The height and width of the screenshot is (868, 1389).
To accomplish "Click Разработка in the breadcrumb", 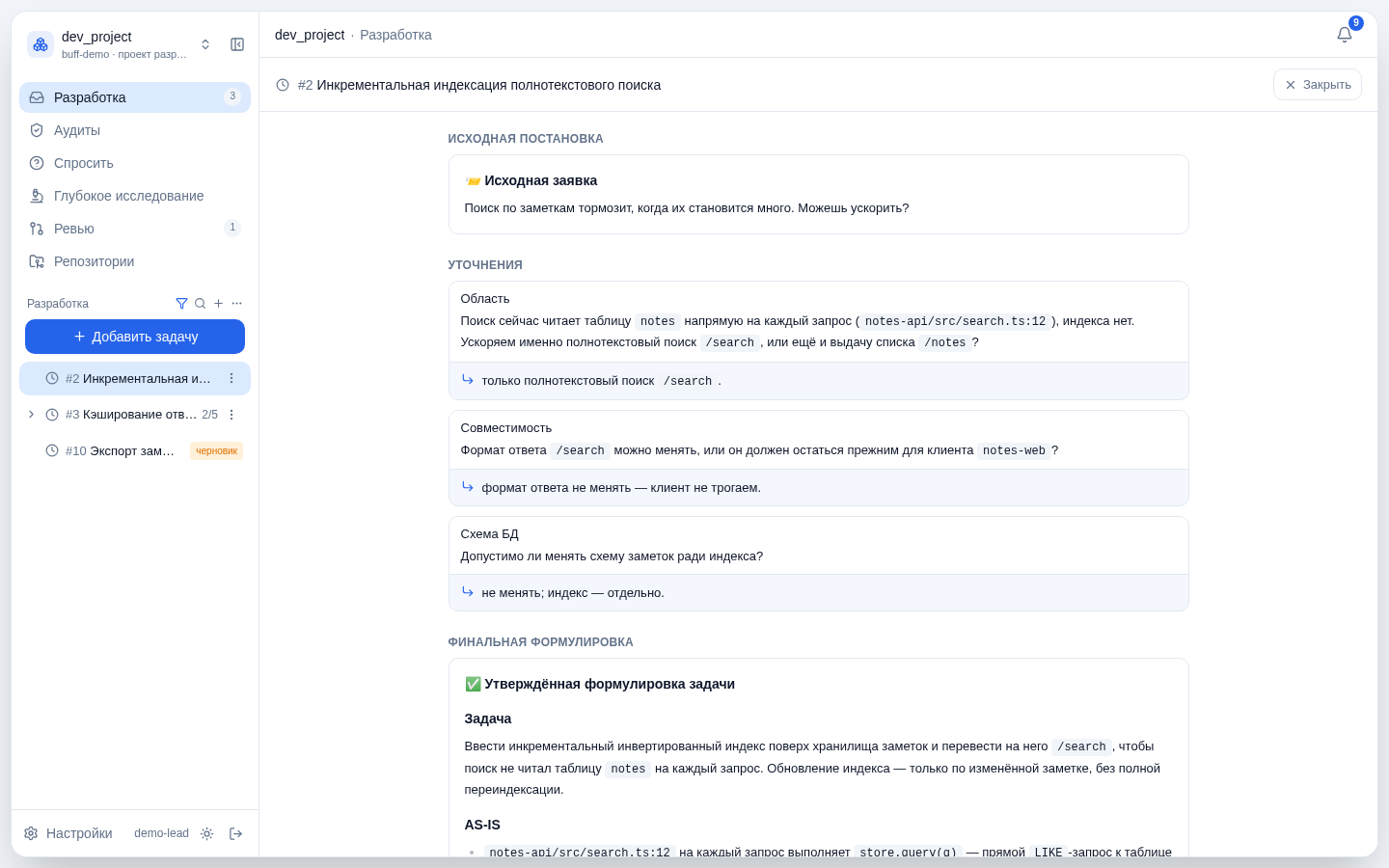I will (x=395, y=35).
